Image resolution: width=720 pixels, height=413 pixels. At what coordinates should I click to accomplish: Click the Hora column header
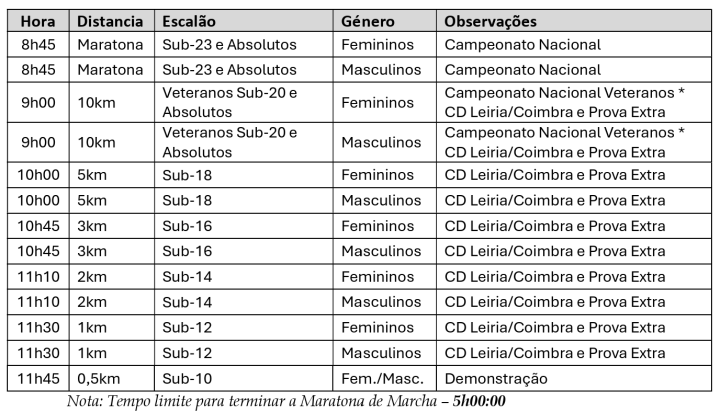tap(38, 21)
